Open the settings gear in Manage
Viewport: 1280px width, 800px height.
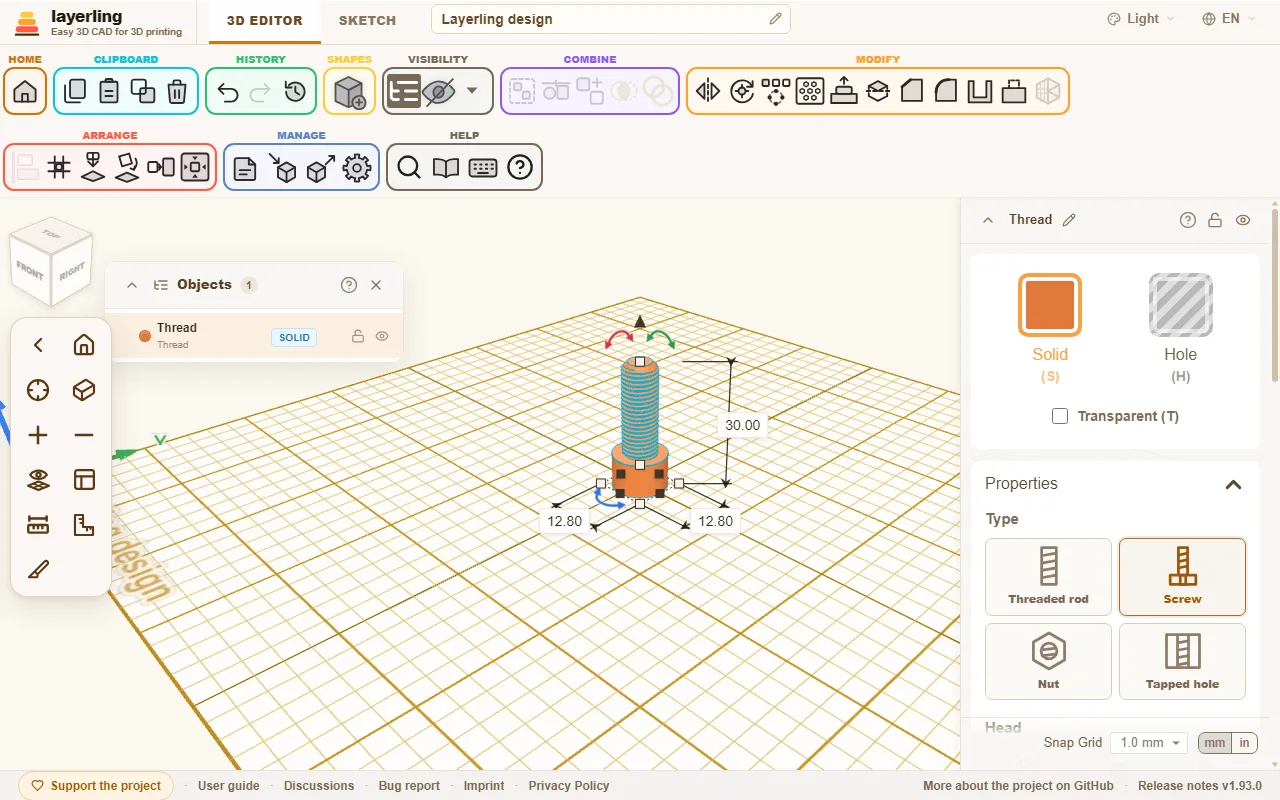357,168
